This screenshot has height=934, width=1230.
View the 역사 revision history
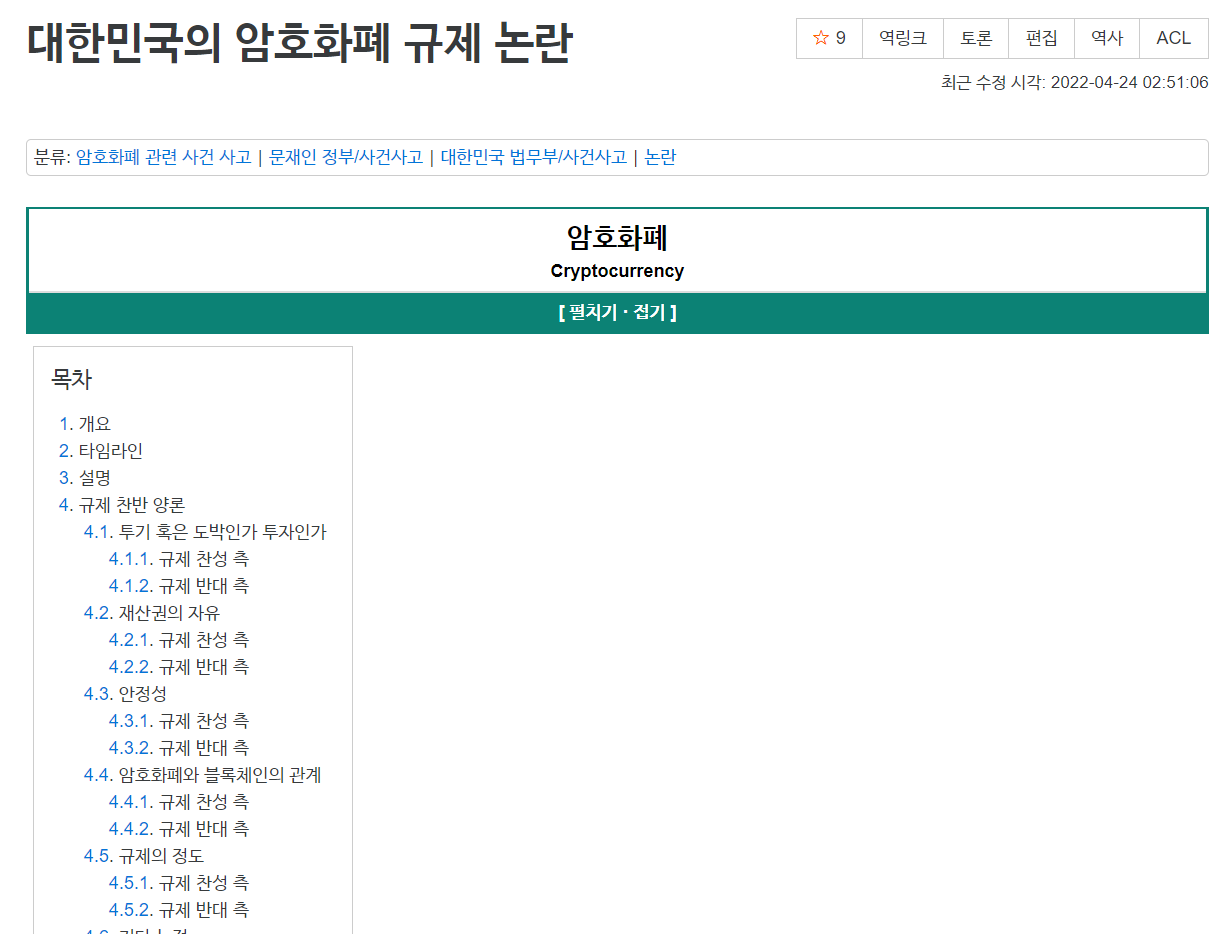(x=1106, y=38)
